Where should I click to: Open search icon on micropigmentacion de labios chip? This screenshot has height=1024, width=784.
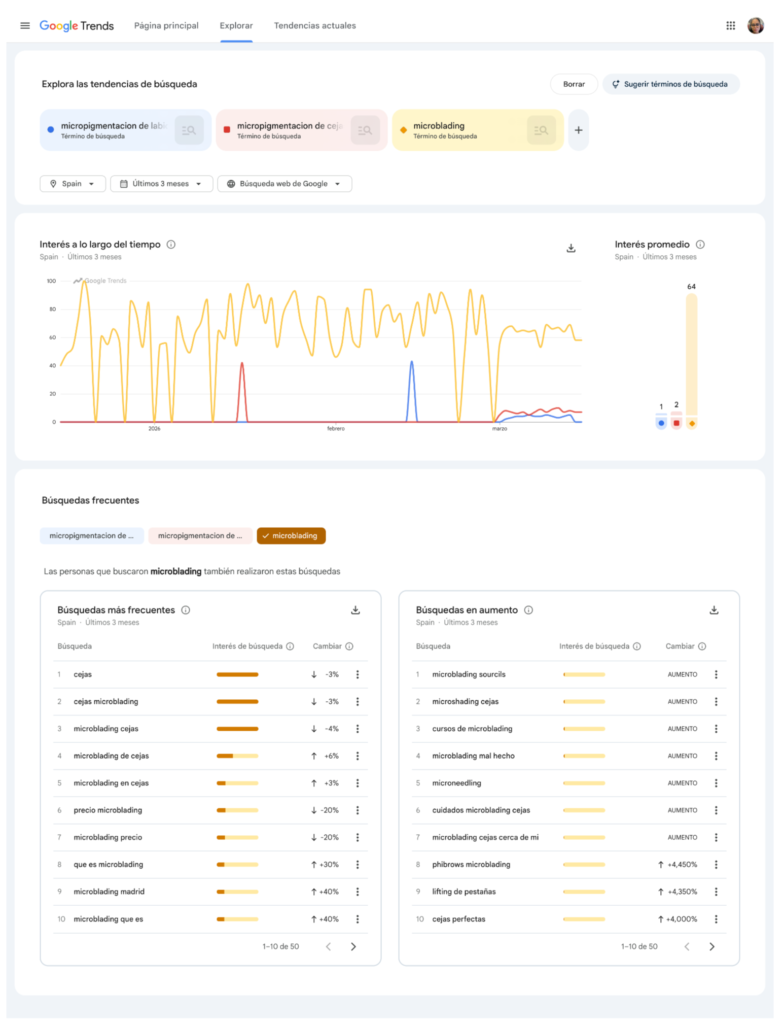(x=189, y=130)
